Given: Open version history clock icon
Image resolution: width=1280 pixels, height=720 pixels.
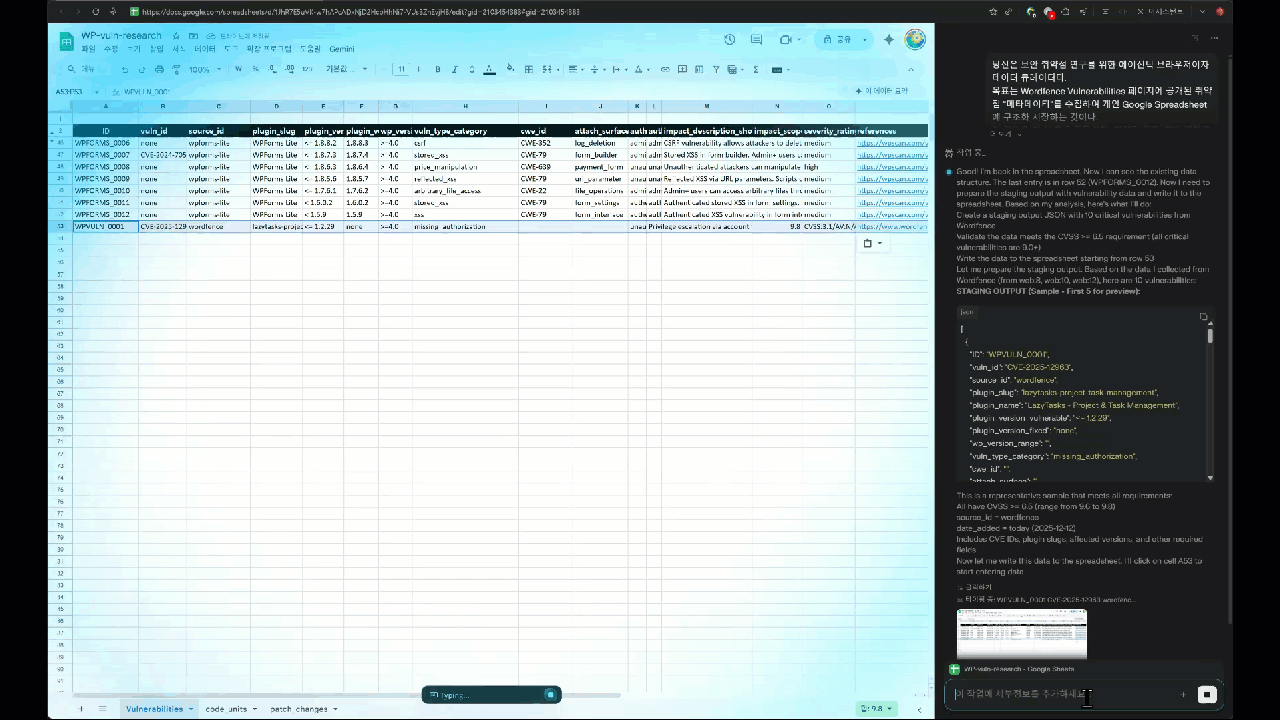Looking at the screenshot, I should (730, 39).
